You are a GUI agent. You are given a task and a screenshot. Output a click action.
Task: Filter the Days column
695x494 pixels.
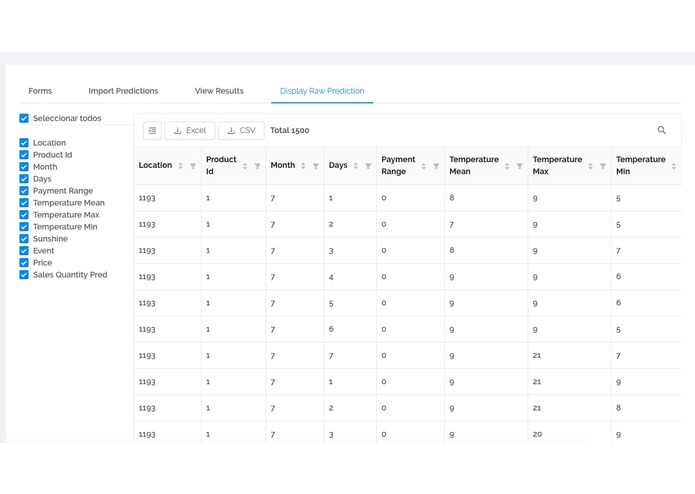(368, 166)
